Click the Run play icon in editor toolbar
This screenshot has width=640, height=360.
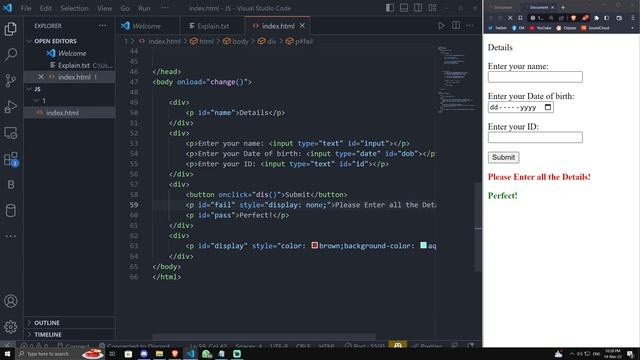[441, 26]
